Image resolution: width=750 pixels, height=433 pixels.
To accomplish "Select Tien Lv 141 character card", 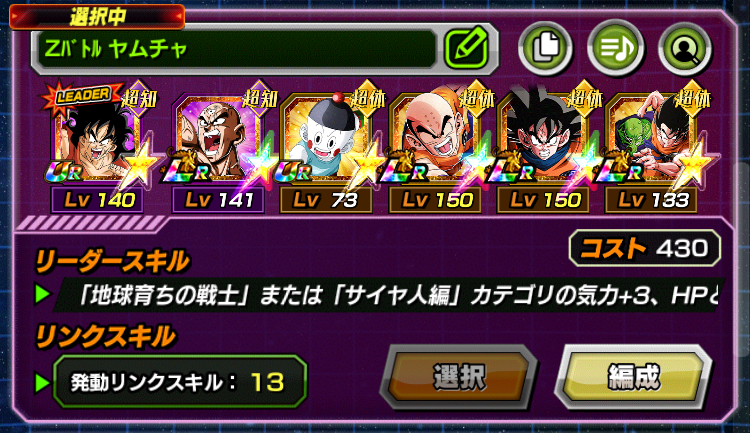I will pyautogui.click(x=218, y=148).
